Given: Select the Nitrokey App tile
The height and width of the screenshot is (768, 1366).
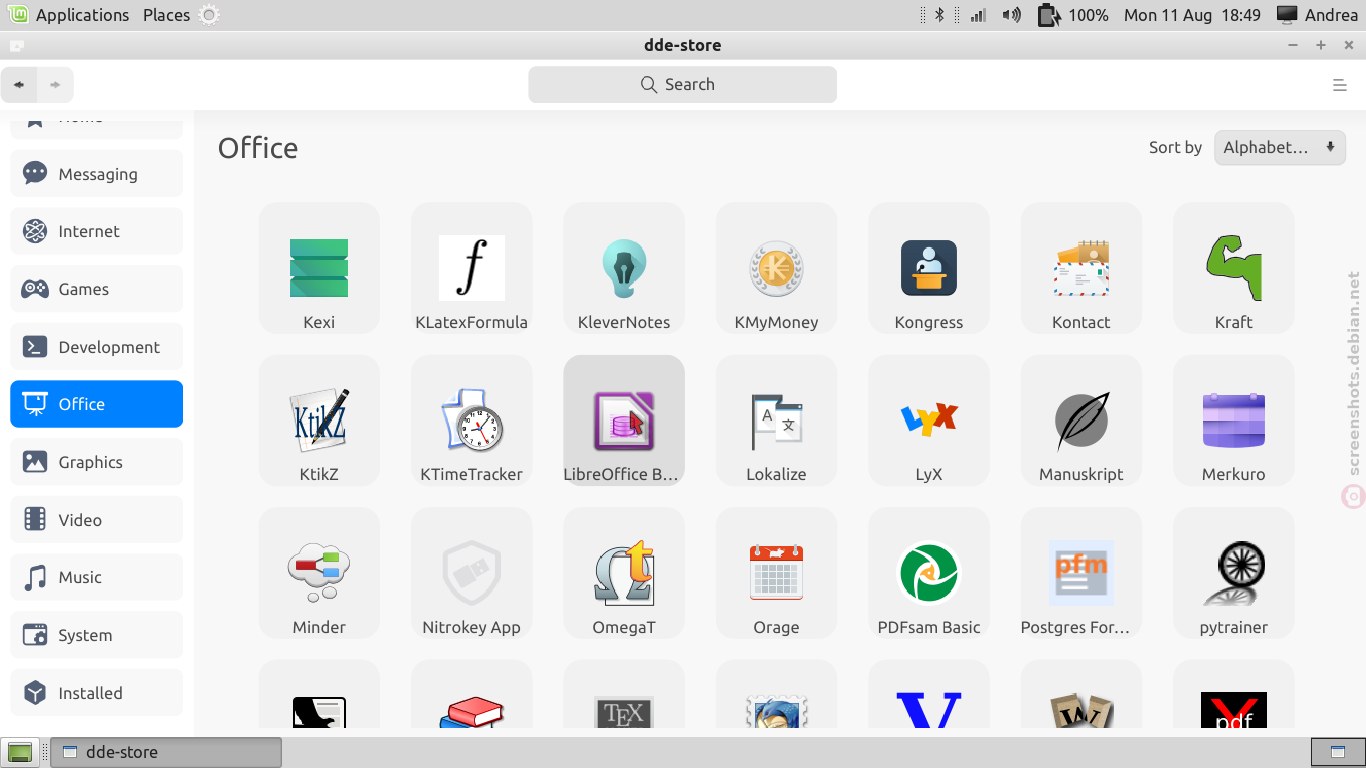Looking at the screenshot, I should (471, 573).
